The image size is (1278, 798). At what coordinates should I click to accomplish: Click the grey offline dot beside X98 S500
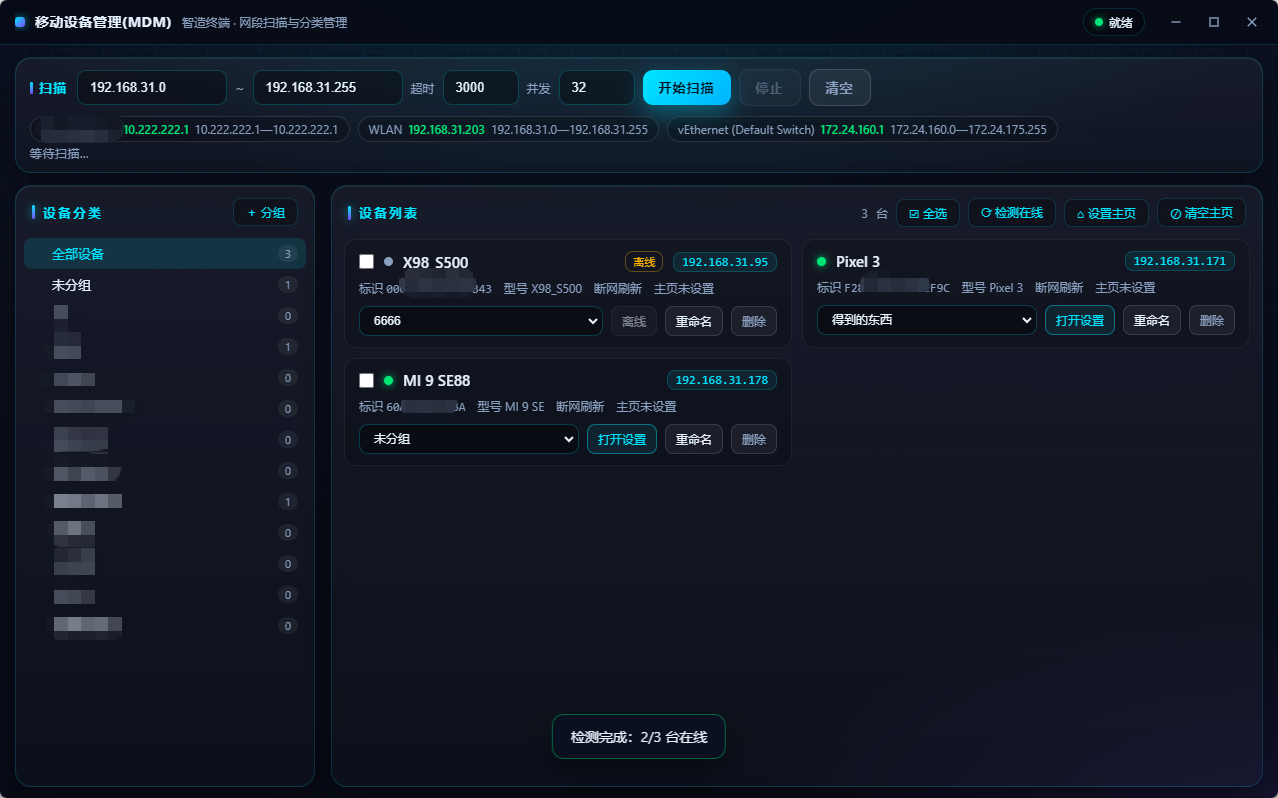[x=388, y=262]
